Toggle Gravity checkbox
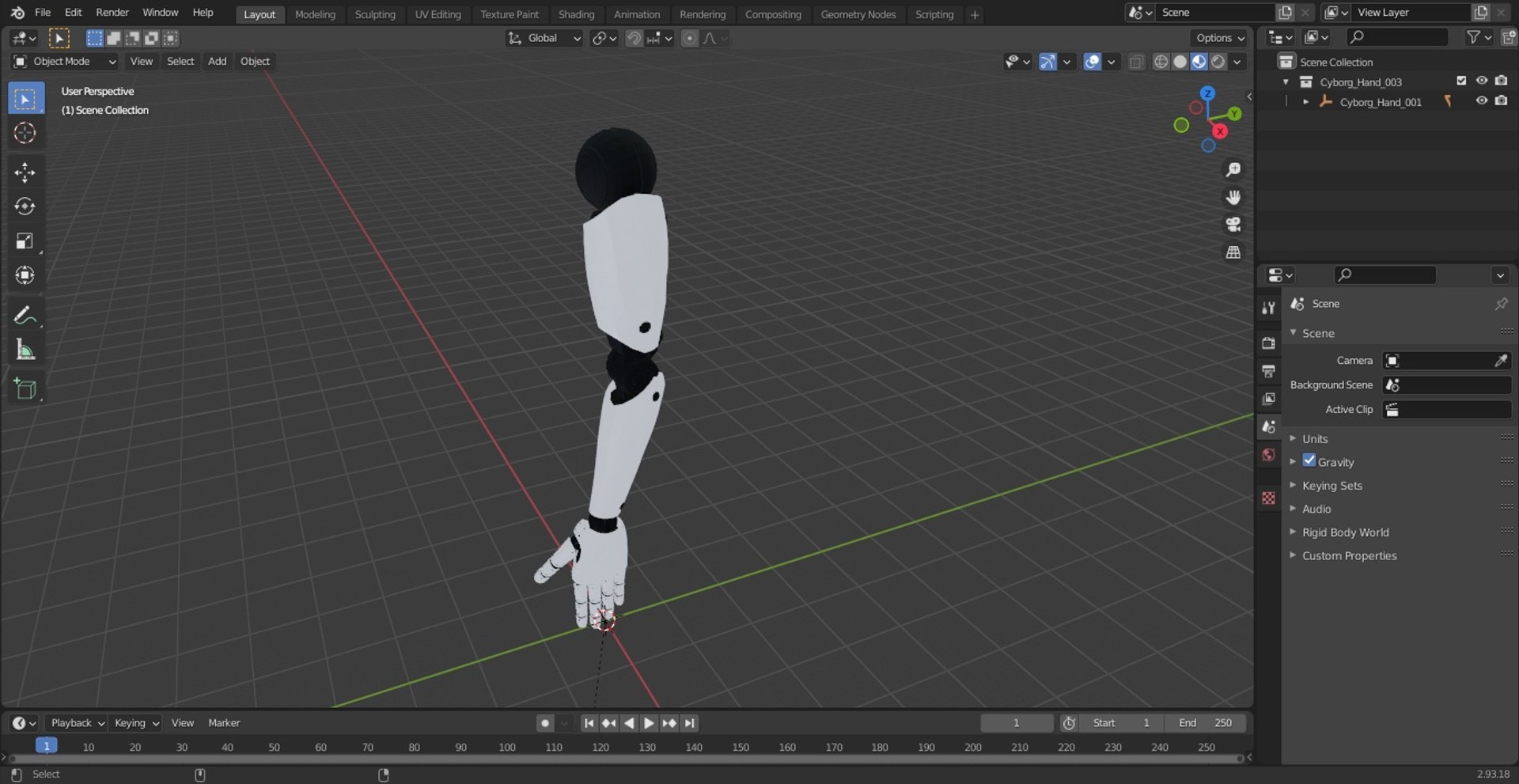This screenshot has width=1519, height=784. (1309, 460)
